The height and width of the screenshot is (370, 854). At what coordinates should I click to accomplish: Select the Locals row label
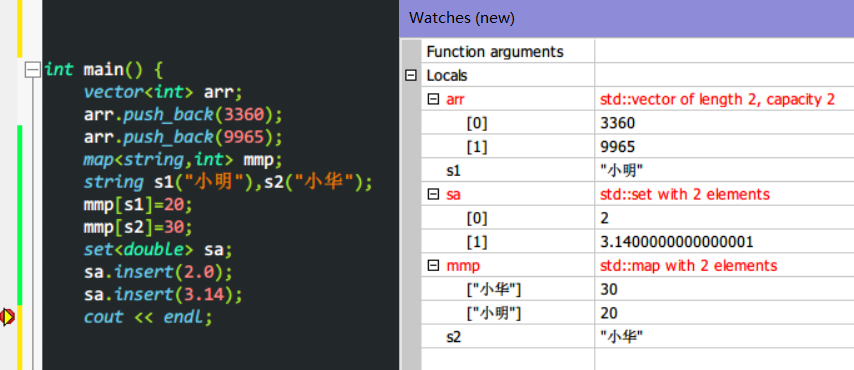coord(447,76)
